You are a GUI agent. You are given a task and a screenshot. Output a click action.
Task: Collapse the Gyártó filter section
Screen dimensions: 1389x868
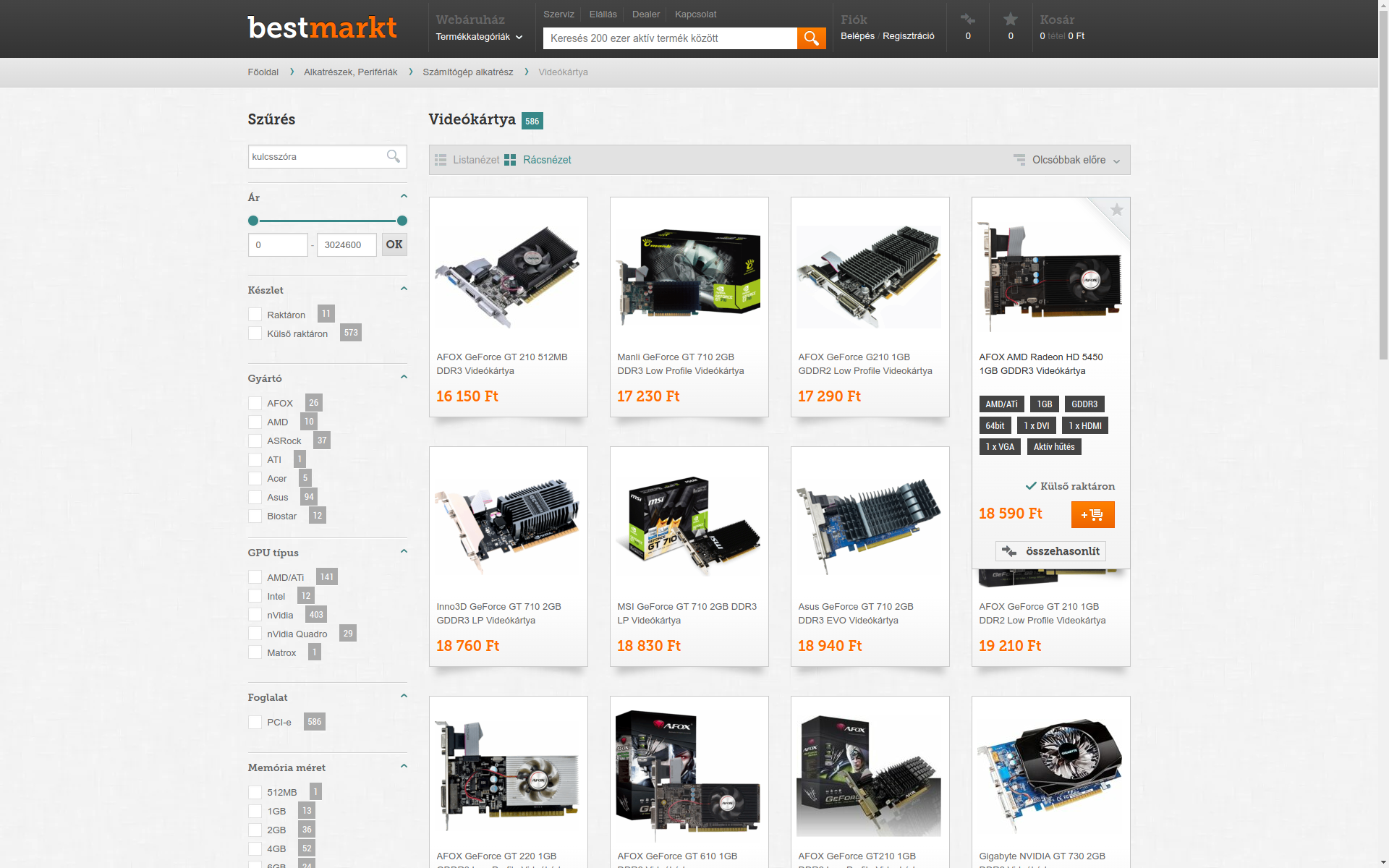tap(404, 377)
